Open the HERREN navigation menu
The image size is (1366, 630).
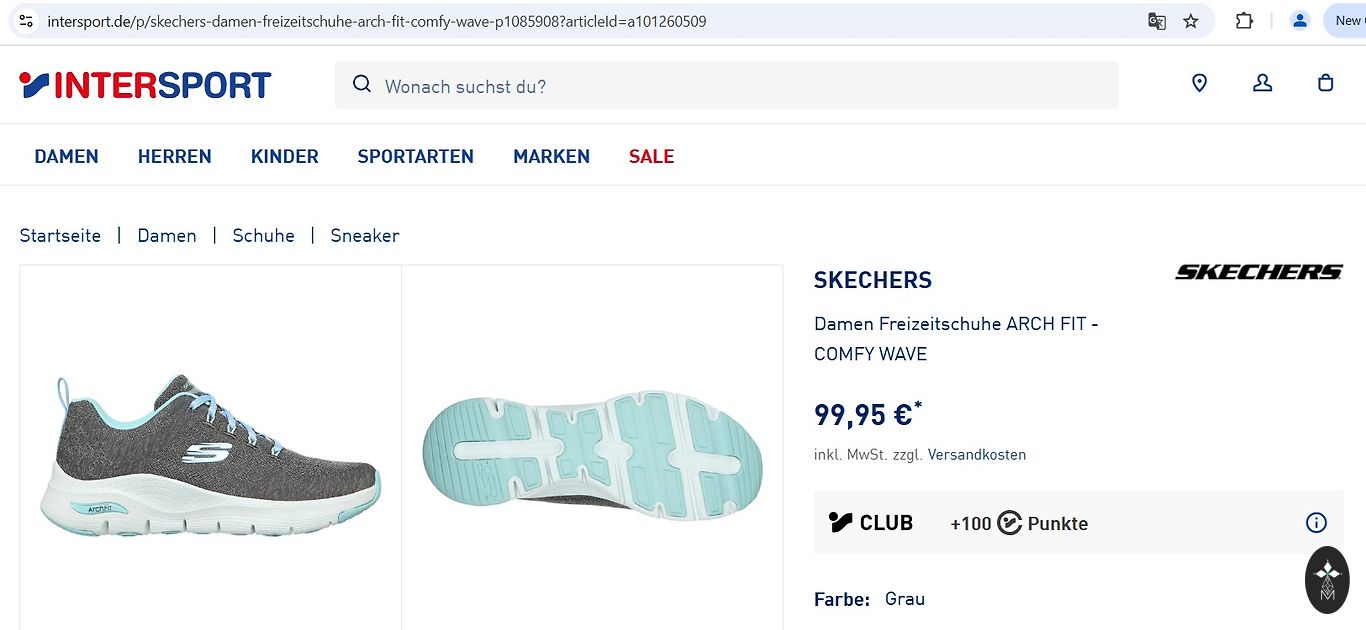(175, 156)
